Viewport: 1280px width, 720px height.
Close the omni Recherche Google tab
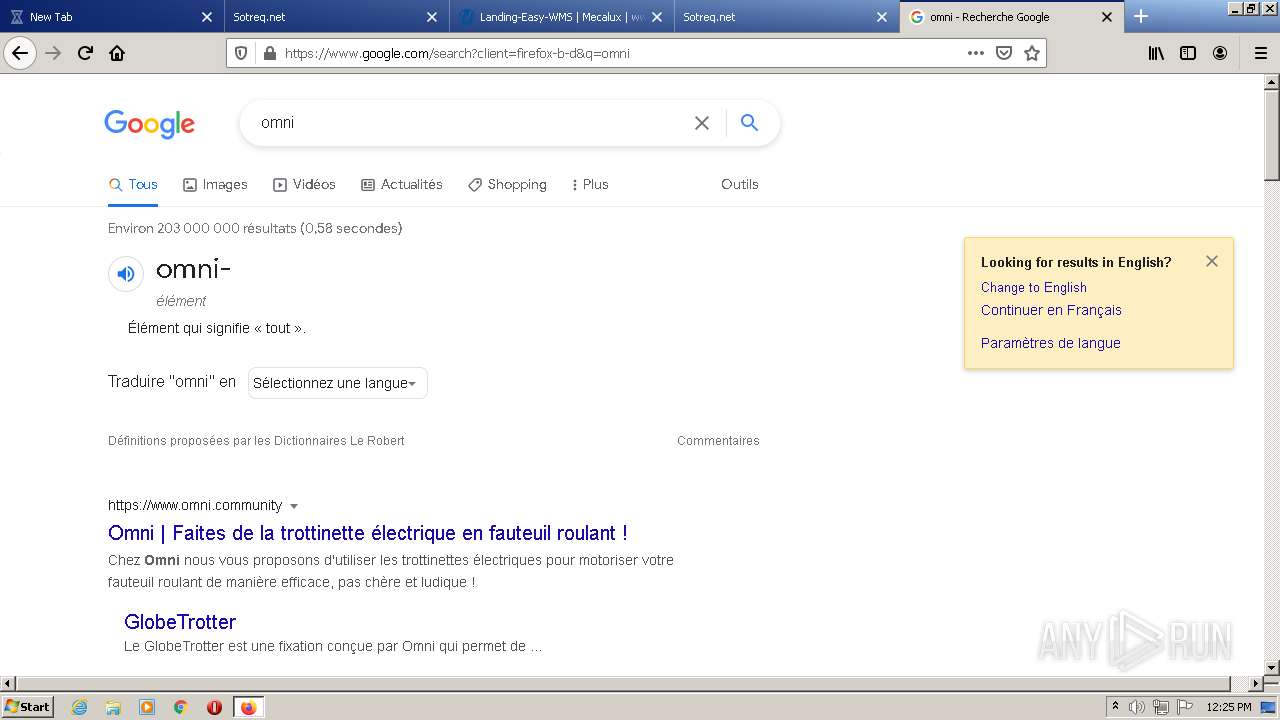[x=1107, y=17]
